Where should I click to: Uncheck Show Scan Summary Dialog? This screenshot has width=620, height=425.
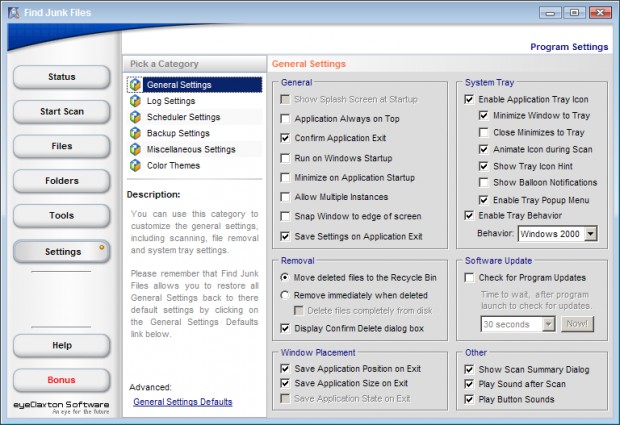[x=469, y=370]
